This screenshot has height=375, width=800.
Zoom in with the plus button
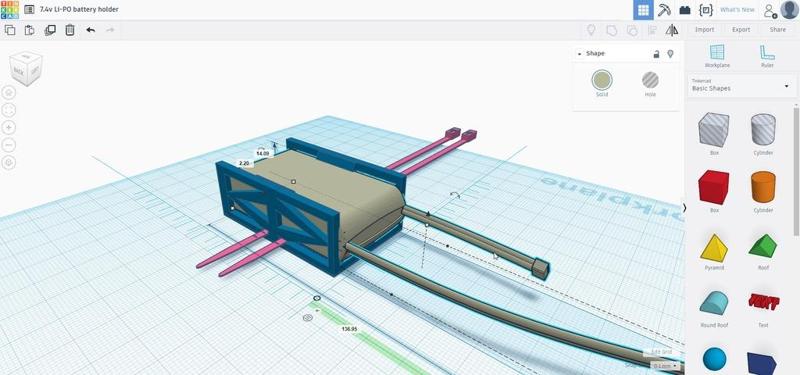coord(9,128)
